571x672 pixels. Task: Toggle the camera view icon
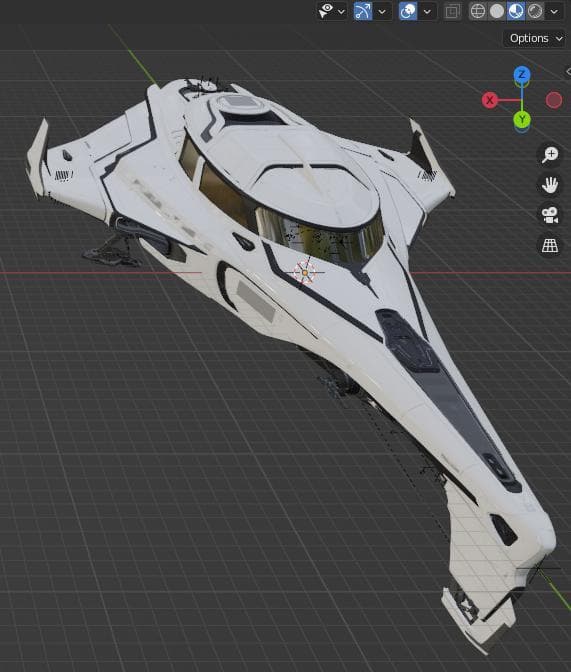pos(550,215)
